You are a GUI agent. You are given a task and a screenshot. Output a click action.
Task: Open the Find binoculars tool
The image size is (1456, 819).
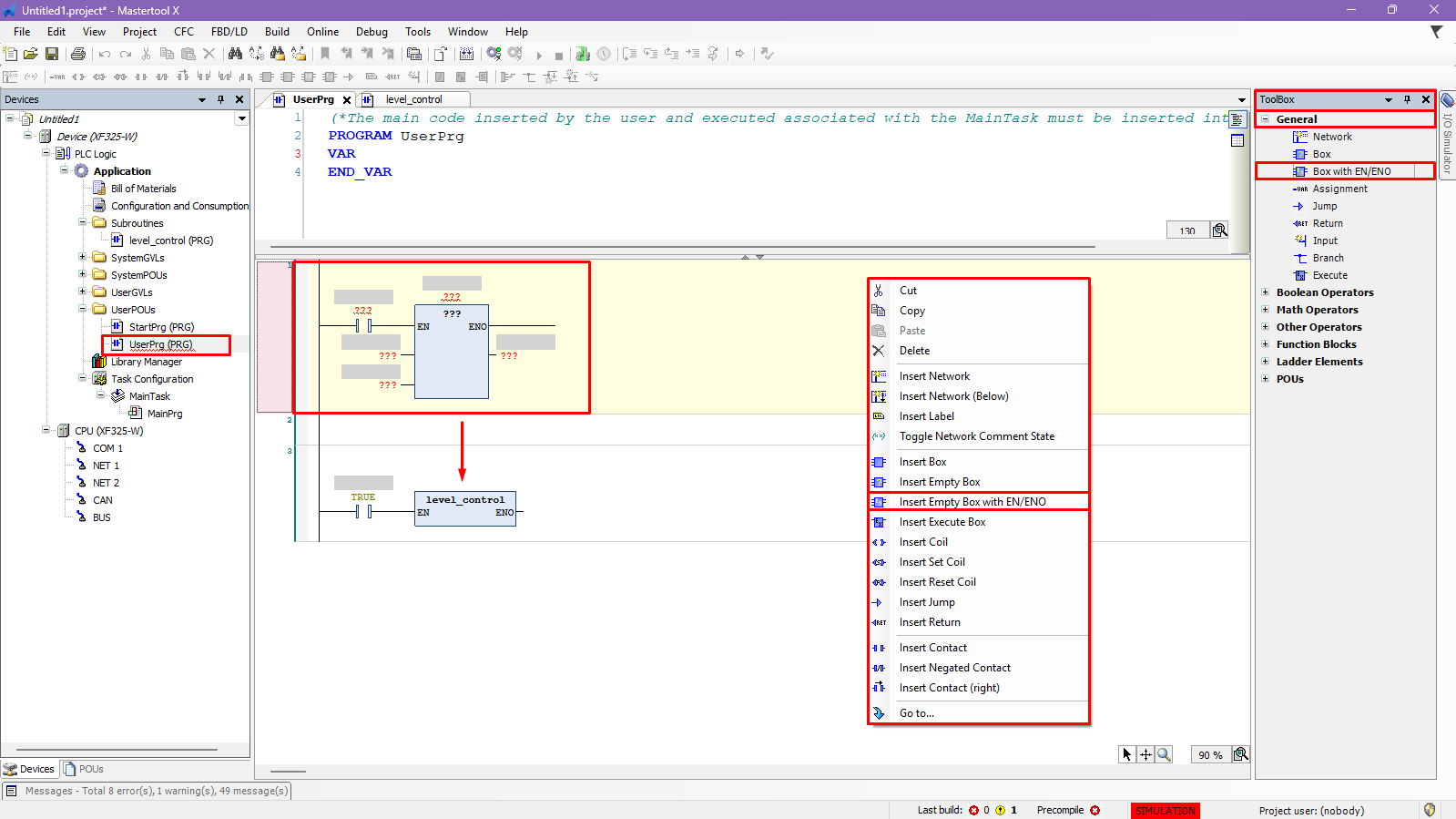235,55
